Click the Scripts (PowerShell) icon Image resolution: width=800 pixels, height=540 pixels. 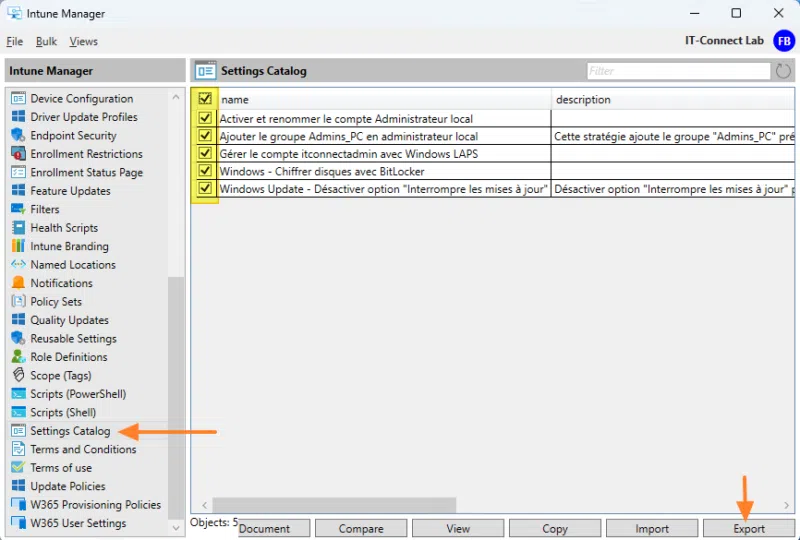coord(18,394)
